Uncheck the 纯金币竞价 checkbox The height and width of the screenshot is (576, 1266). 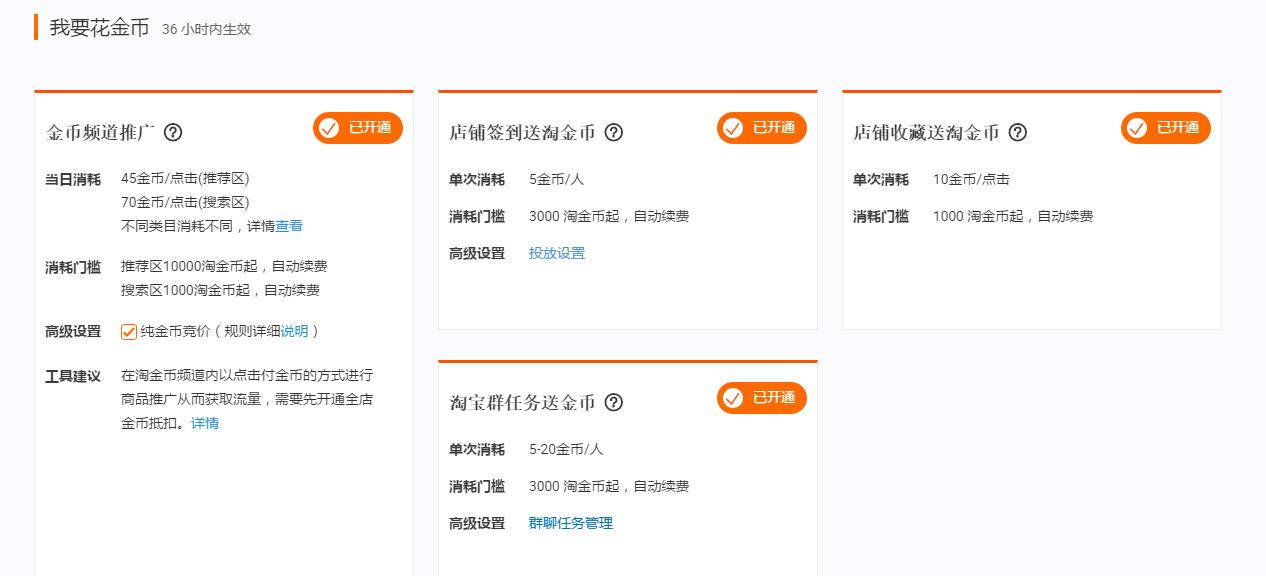click(x=128, y=330)
